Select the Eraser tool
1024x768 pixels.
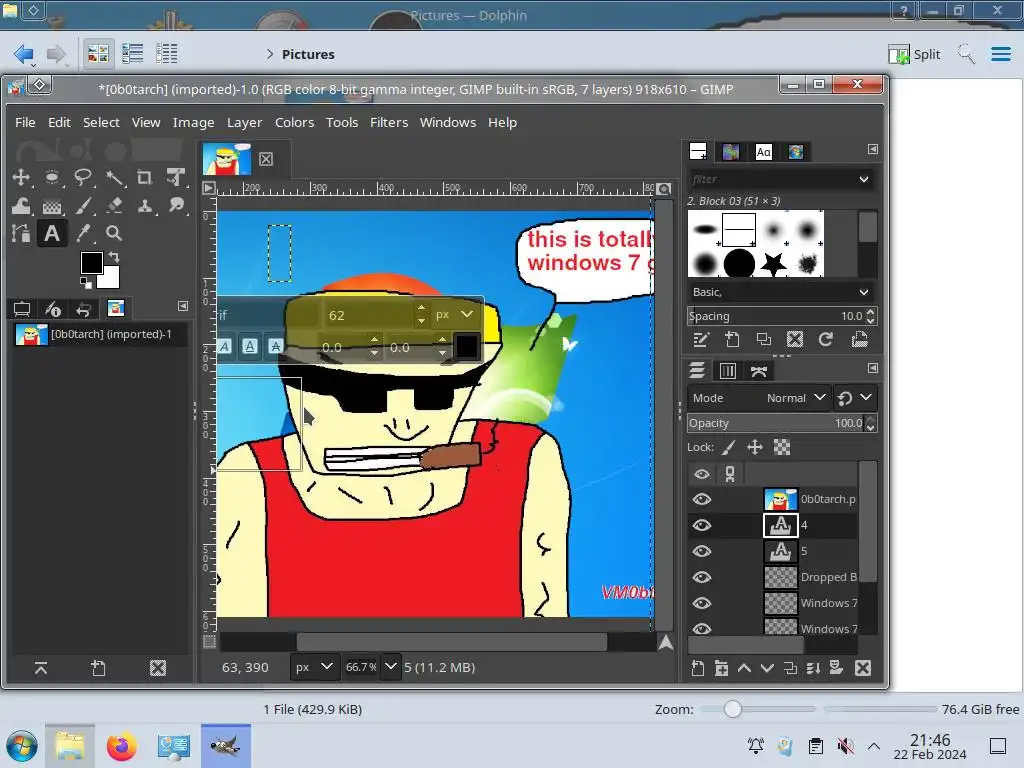point(114,206)
